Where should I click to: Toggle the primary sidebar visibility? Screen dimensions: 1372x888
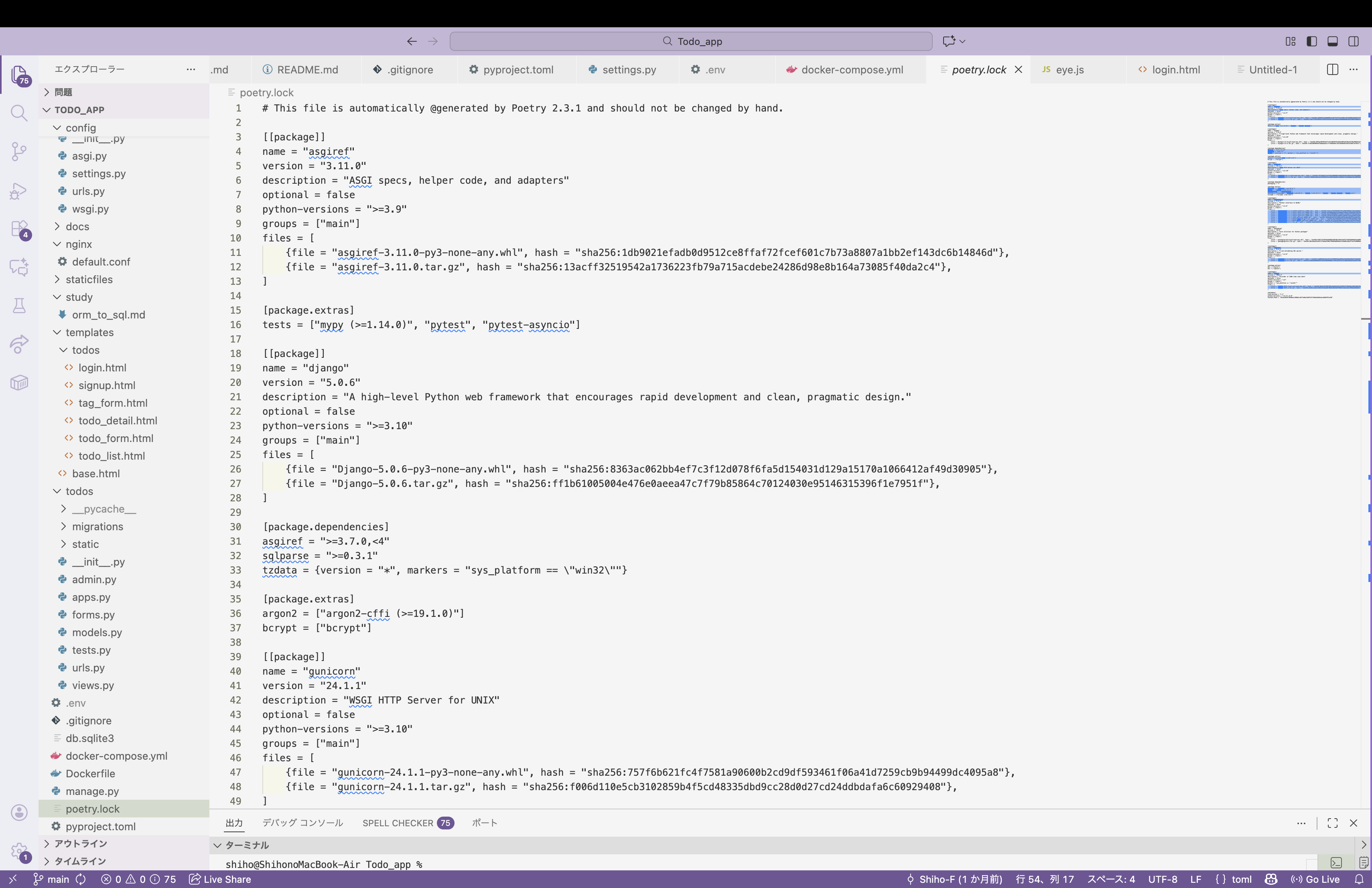[x=1312, y=41]
